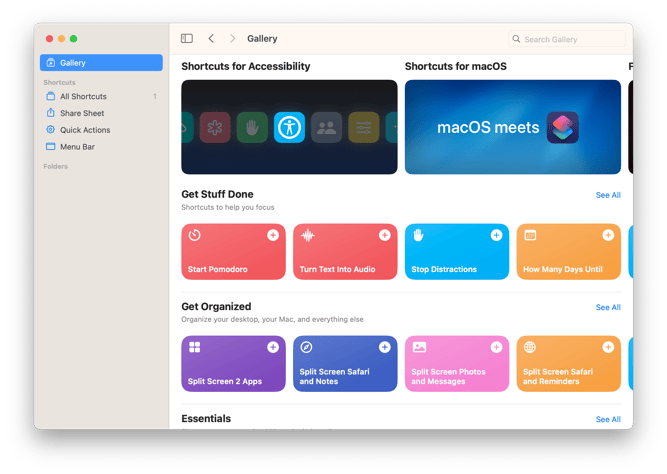Add the How Many Days Until shortcut

click(x=608, y=235)
